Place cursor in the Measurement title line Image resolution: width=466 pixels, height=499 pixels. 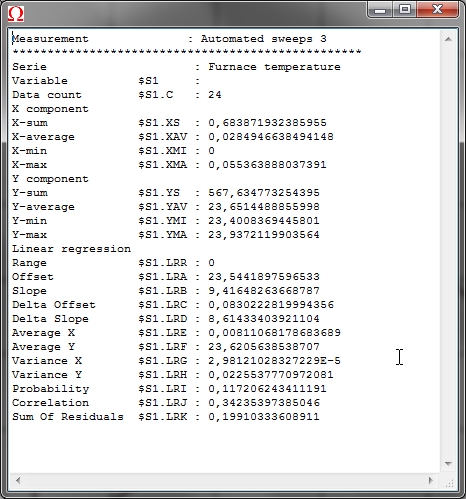pos(170,39)
